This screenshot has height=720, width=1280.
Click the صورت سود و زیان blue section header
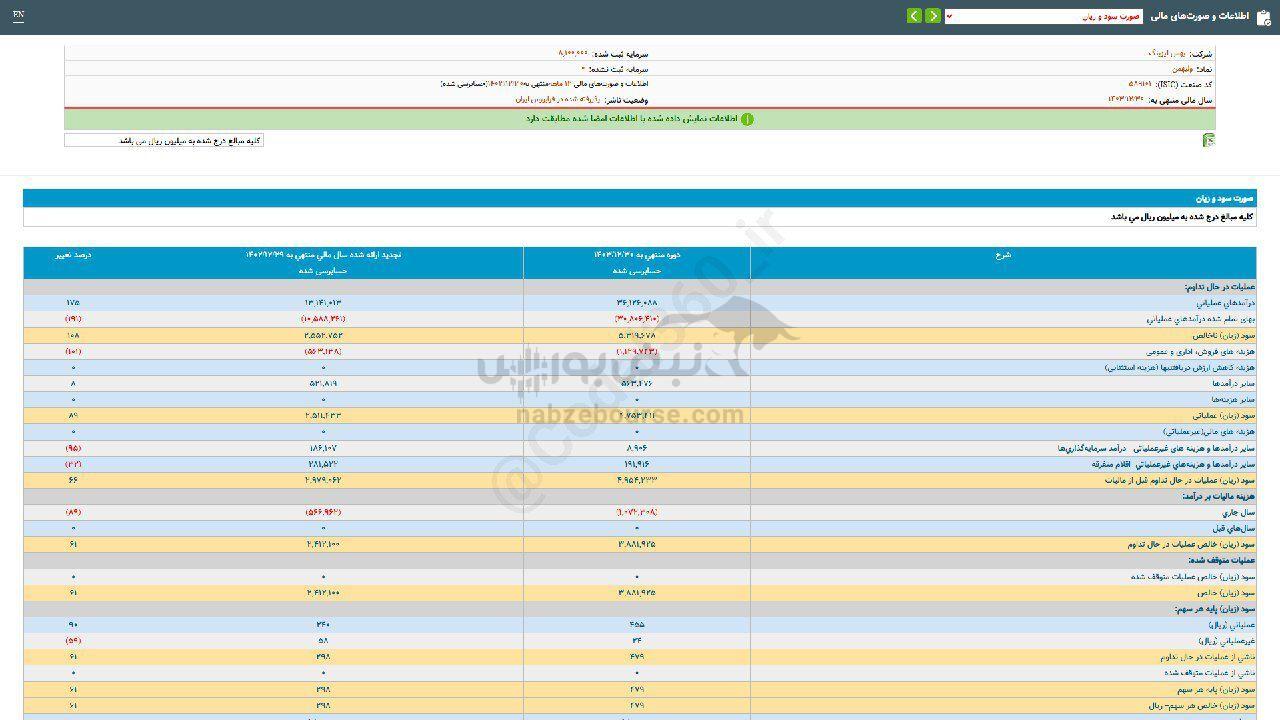640,199
